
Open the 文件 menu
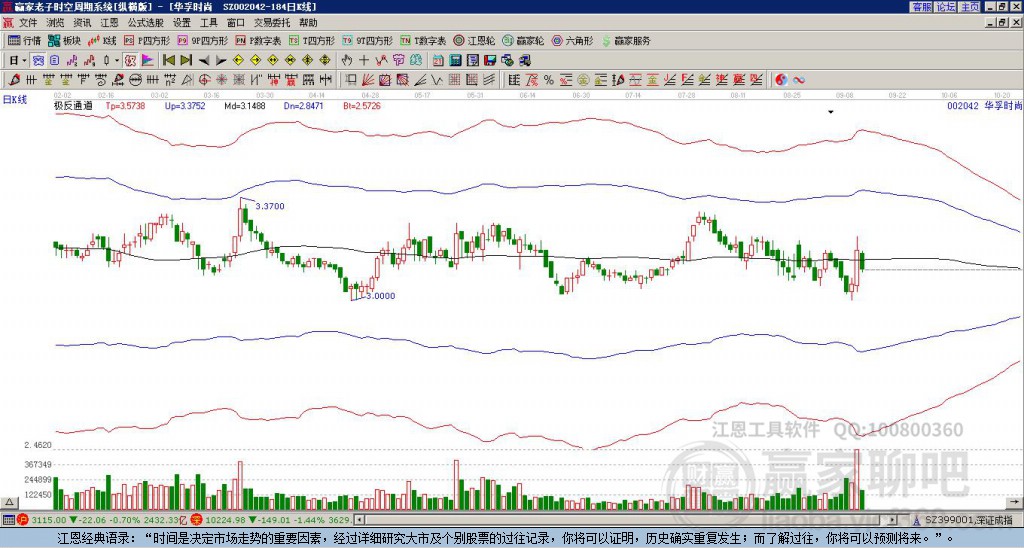[x=28, y=23]
